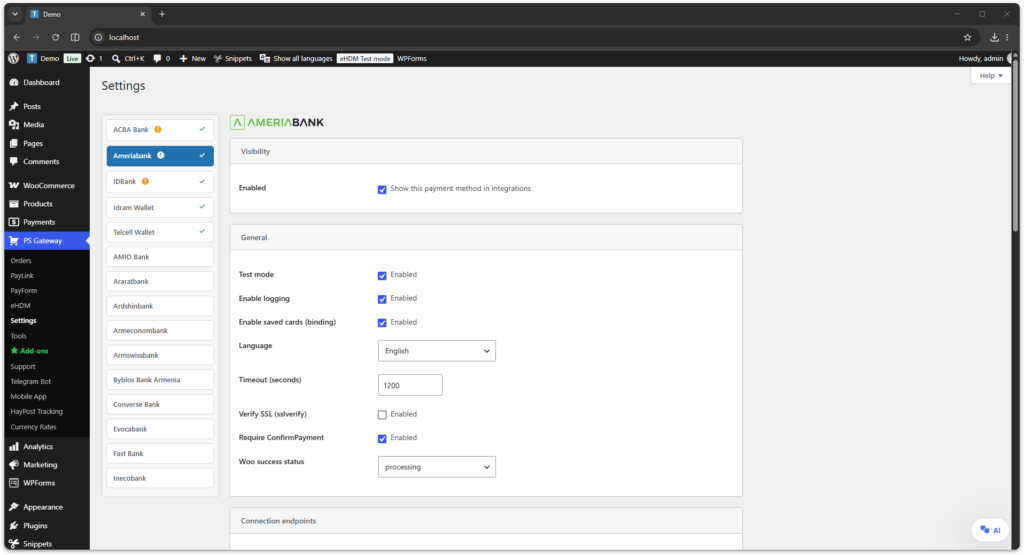Screen dimensions: 1024x555
Task: Click the Analytics bar chart icon
Action: (14, 447)
